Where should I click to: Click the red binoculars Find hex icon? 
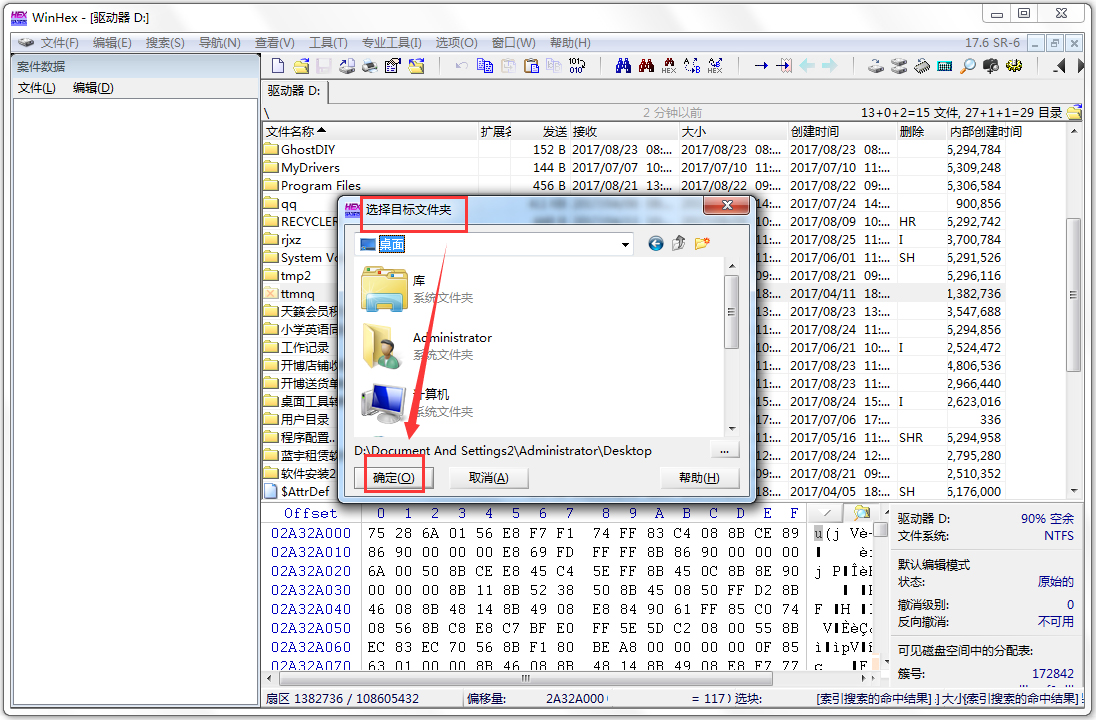[647, 66]
